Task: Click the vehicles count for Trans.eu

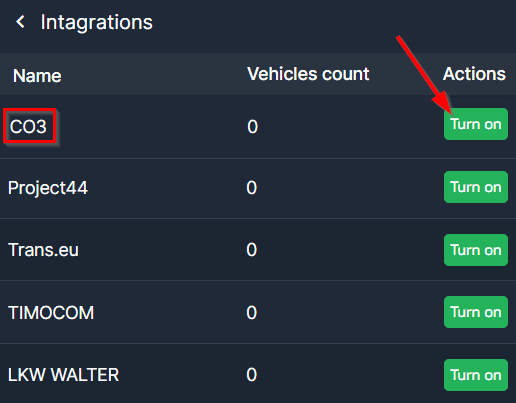Action: click(252, 250)
